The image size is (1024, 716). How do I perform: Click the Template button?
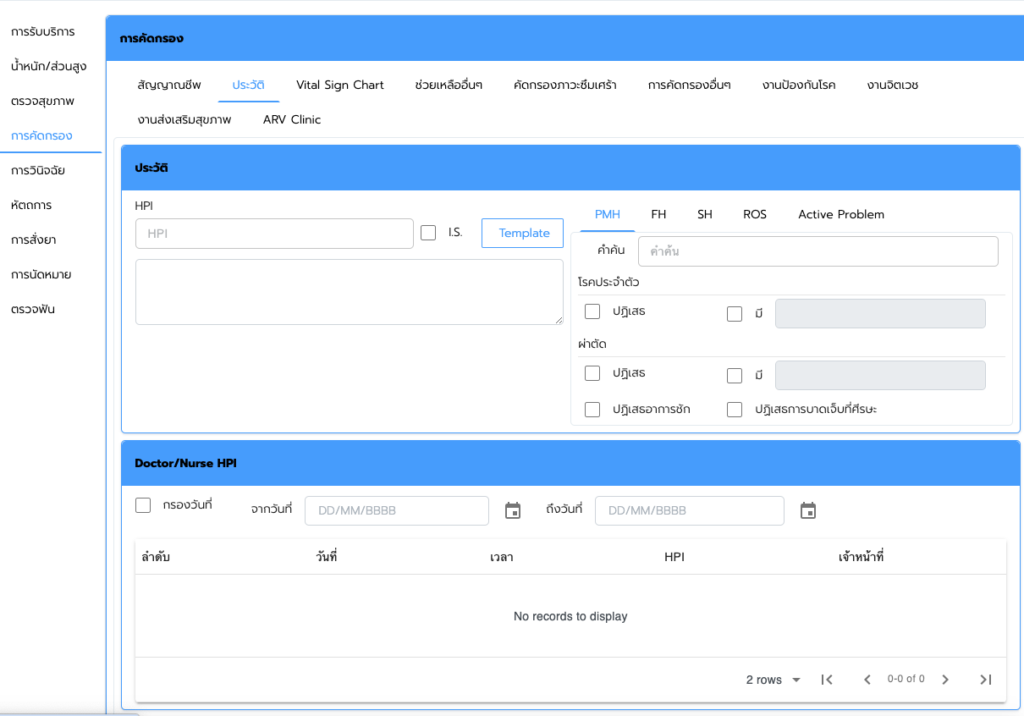[523, 233]
